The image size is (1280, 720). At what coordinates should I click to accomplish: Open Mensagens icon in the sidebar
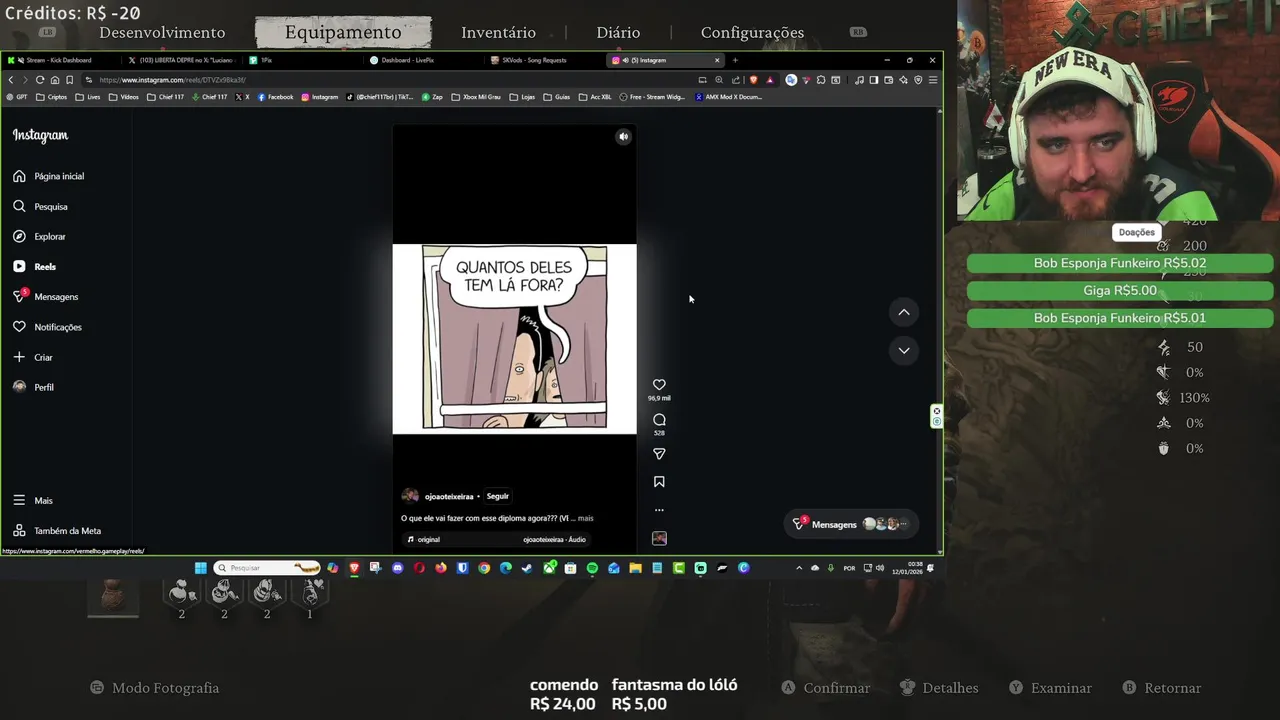[19, 296]
